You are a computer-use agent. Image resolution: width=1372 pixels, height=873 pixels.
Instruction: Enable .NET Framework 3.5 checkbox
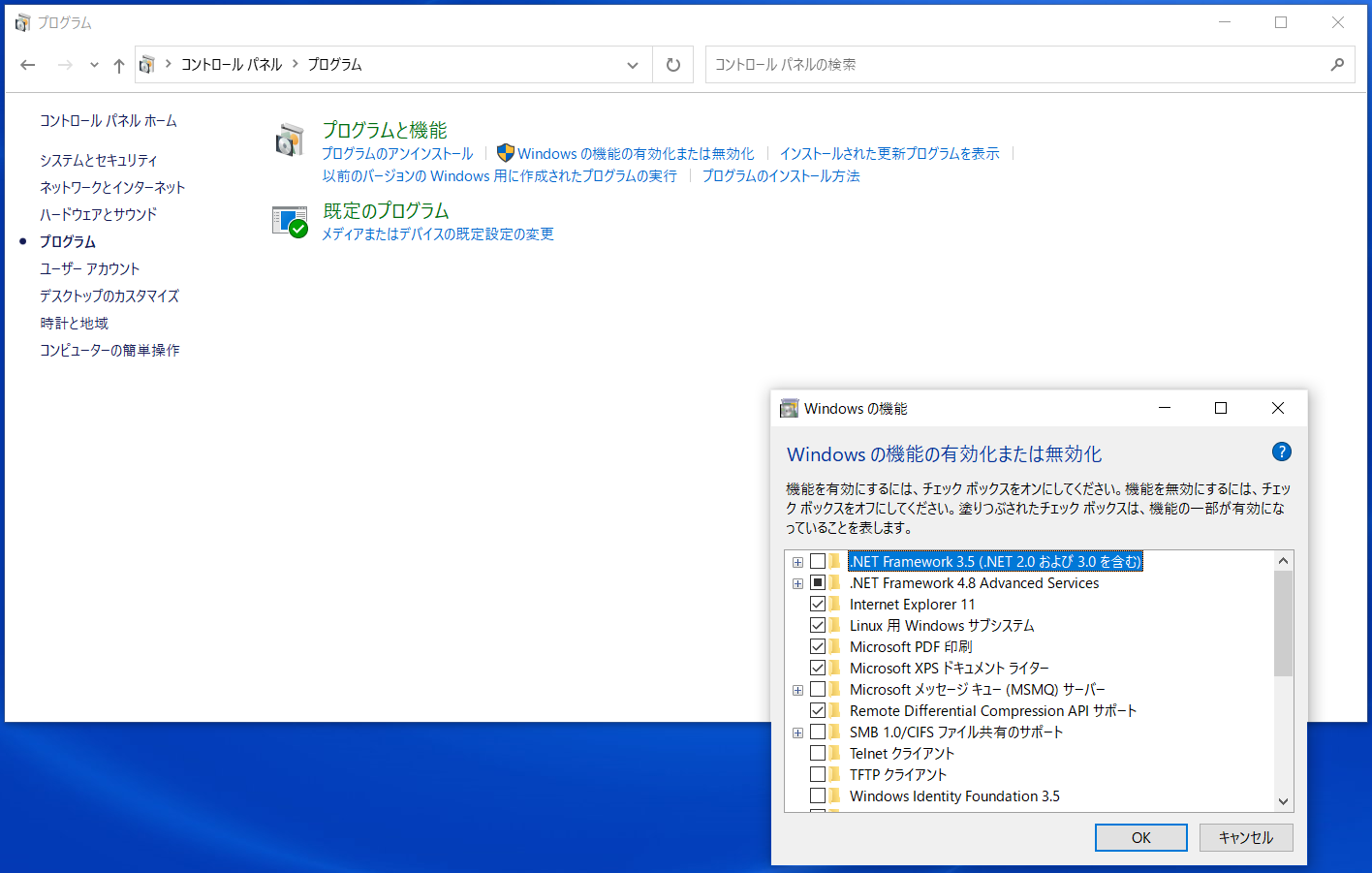(x=818, y=561)
